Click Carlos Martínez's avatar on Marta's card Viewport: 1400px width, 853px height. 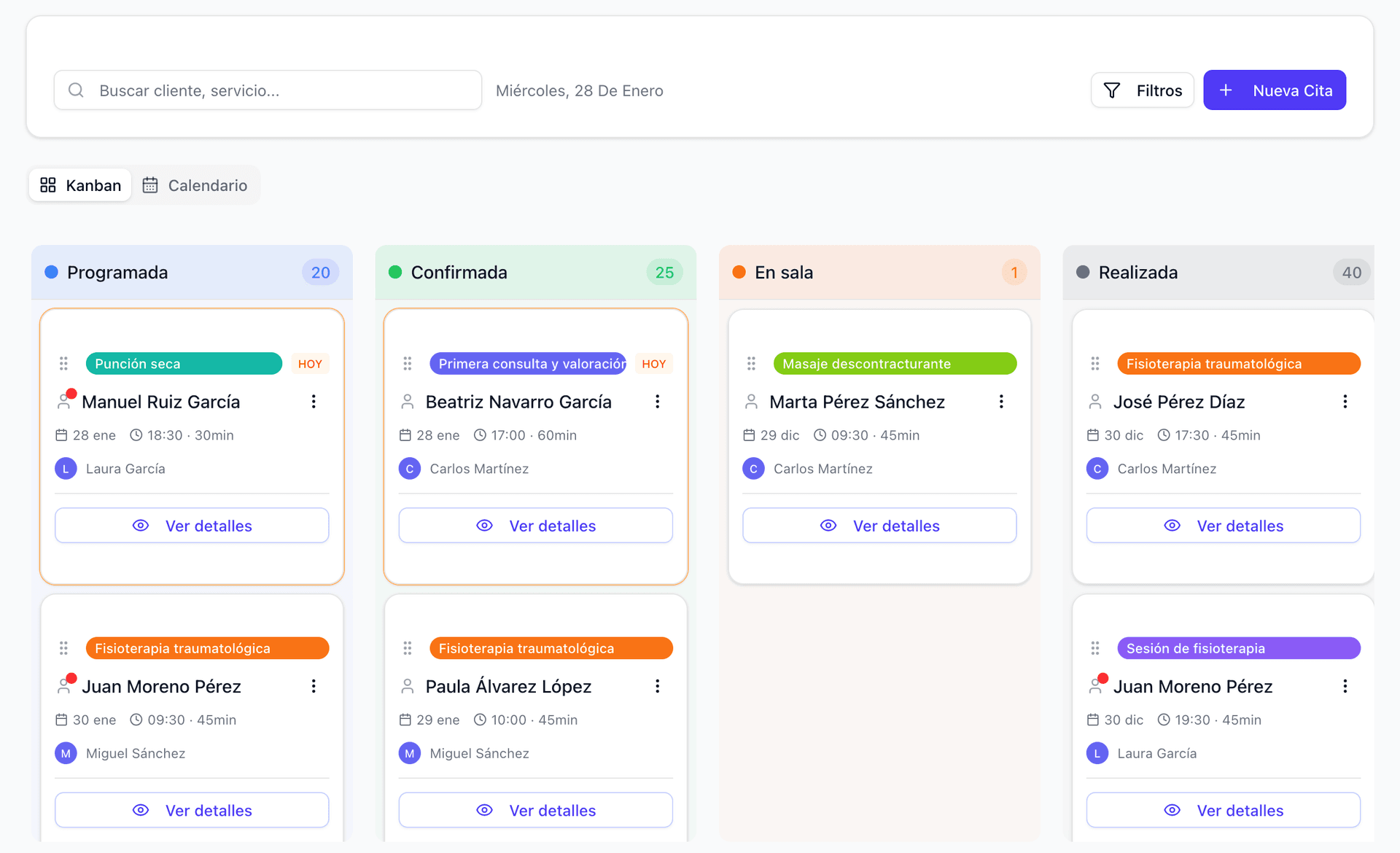click(752, 468)
